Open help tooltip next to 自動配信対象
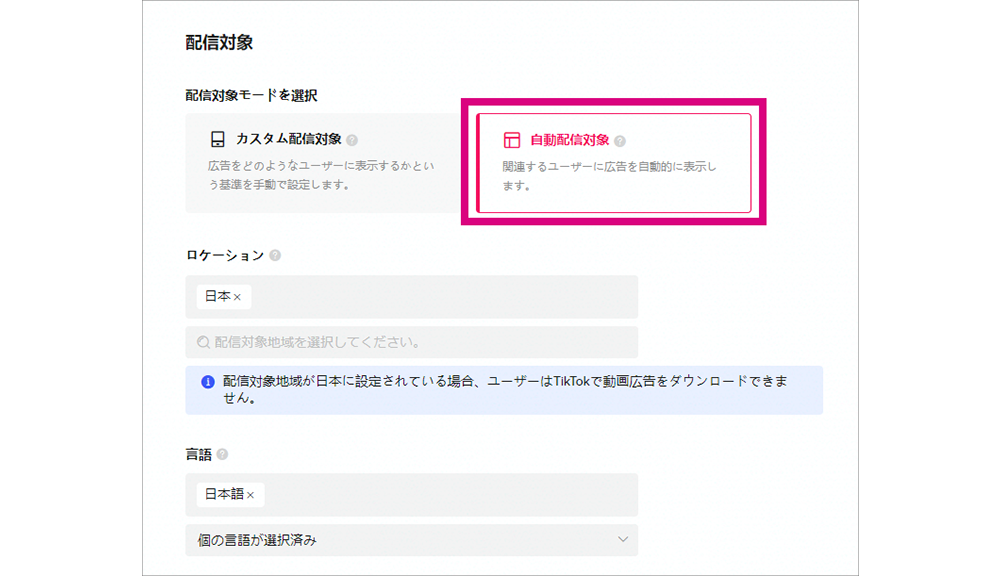 pos(620,141)
